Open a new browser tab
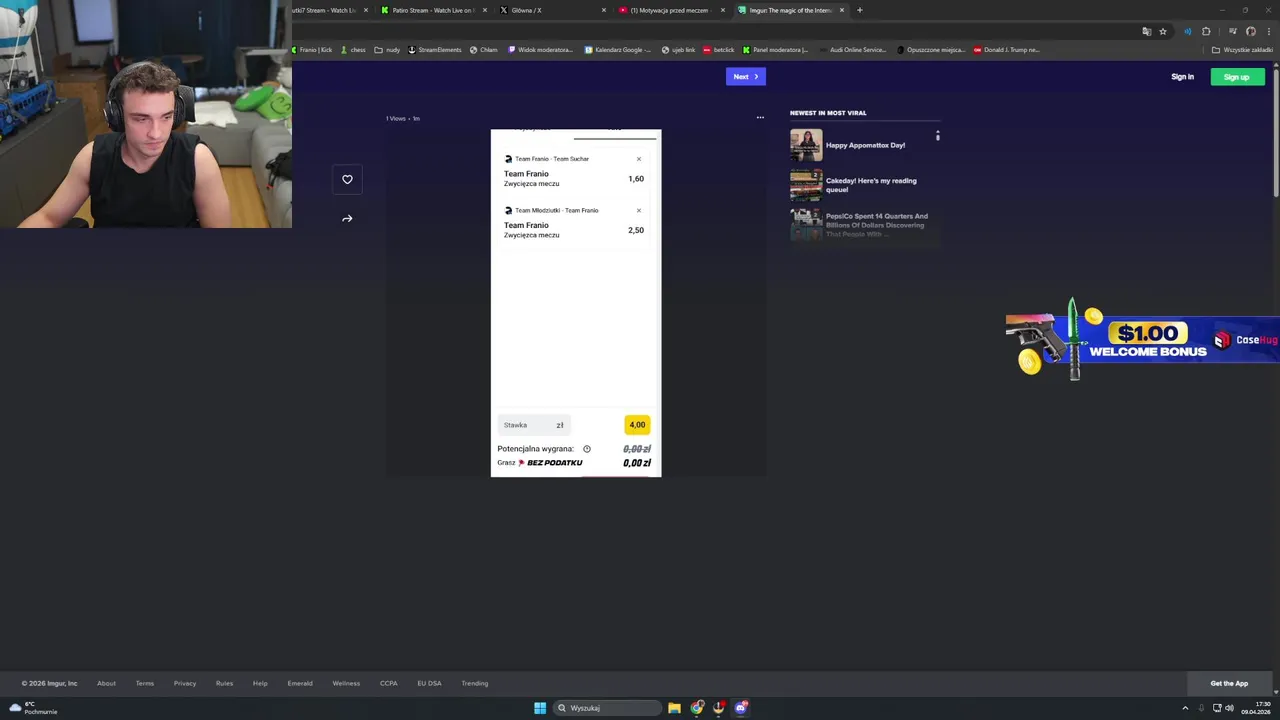Viewport: 1280px width, 720px height. [x=860, y=10]
